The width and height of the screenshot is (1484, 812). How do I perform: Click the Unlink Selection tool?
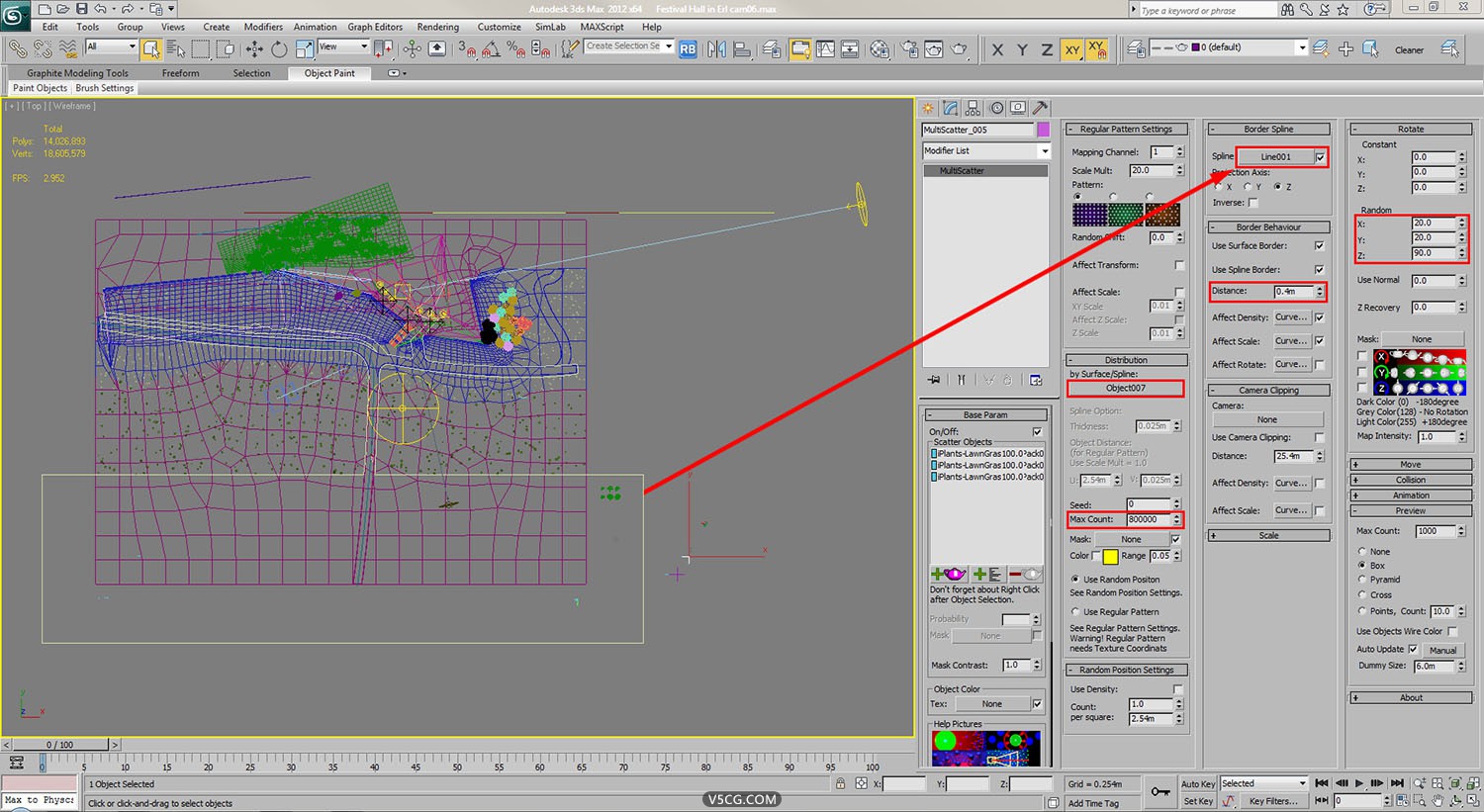click(x=43, y=48)
